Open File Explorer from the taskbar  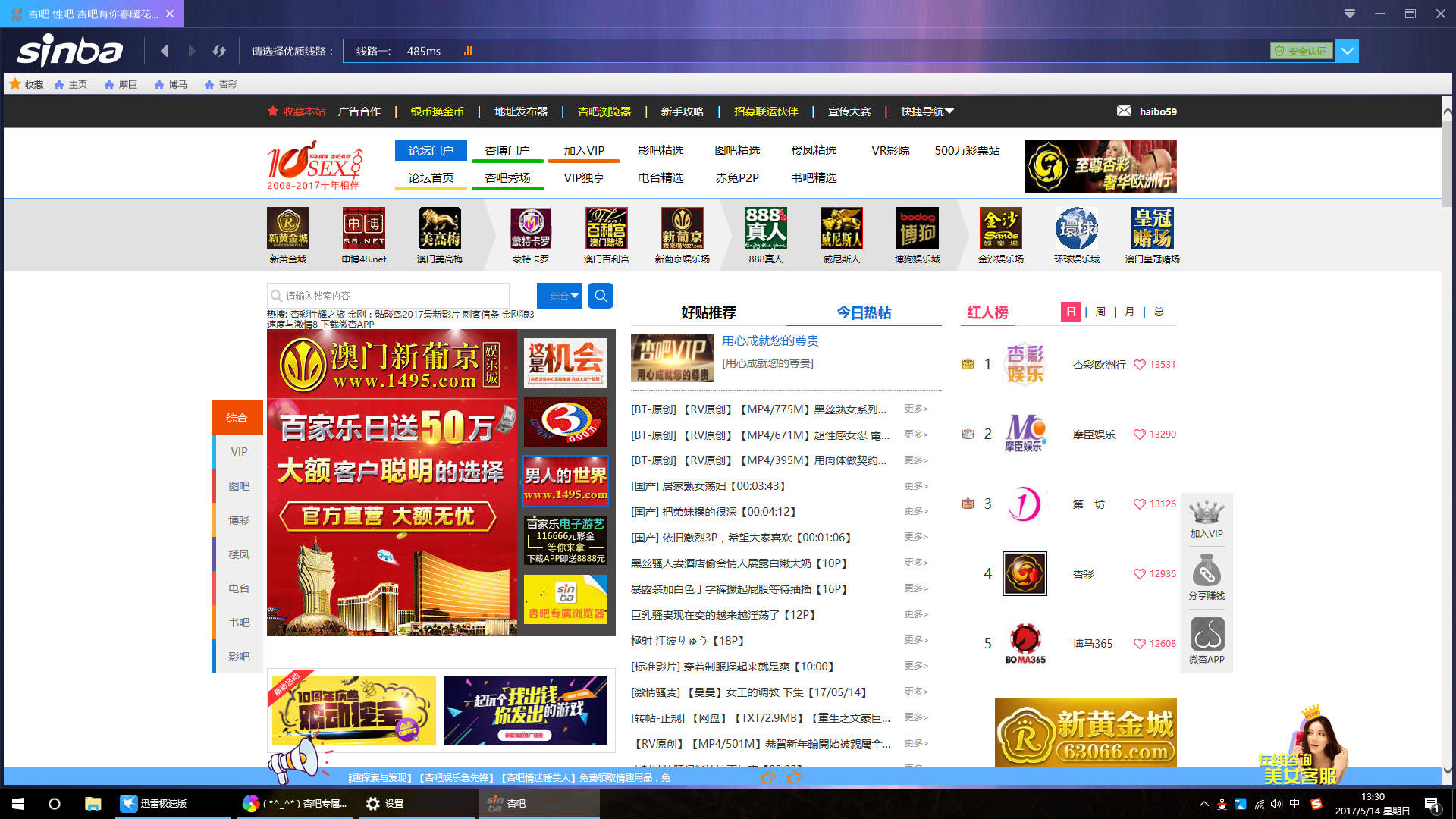pos(93,804)
